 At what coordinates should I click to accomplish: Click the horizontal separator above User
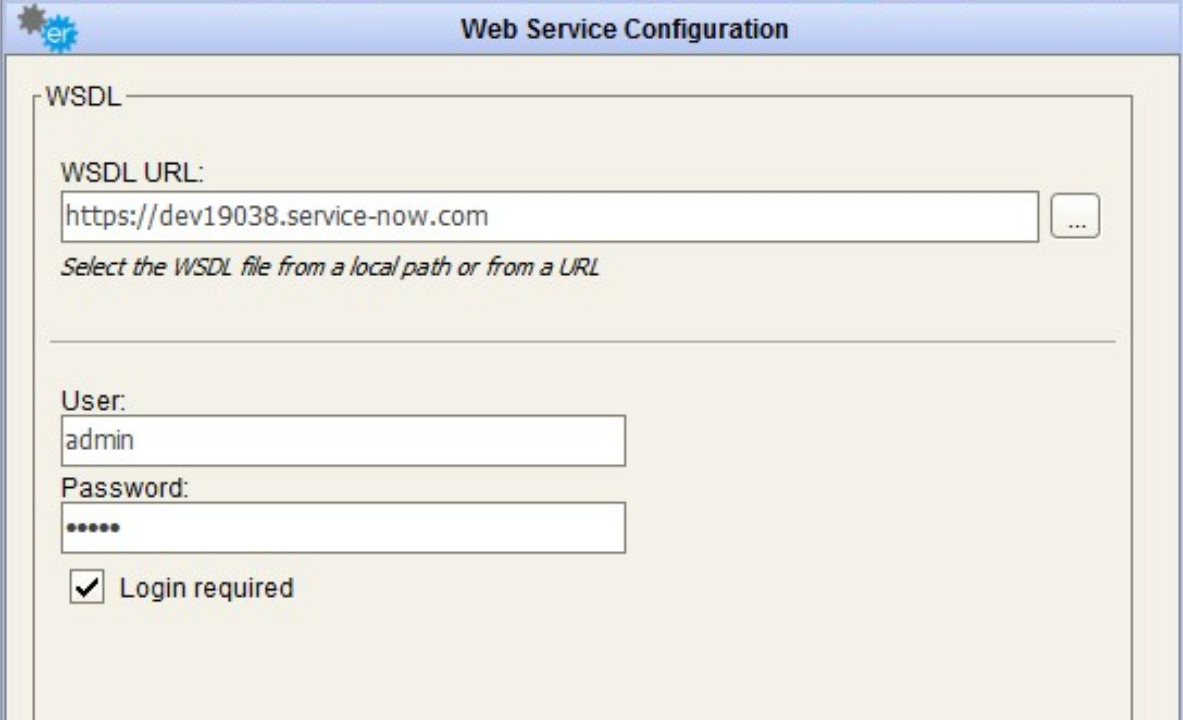pos(583,342)
